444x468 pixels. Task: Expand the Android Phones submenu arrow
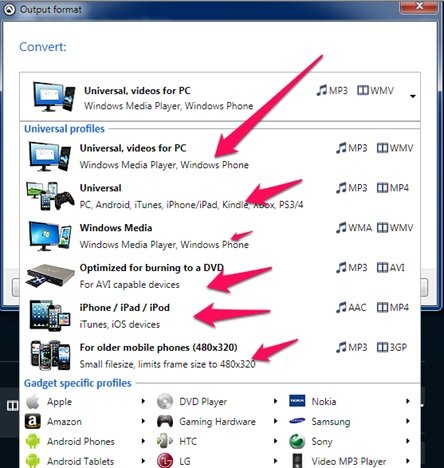pyautogui.click(x=143, y=441)
